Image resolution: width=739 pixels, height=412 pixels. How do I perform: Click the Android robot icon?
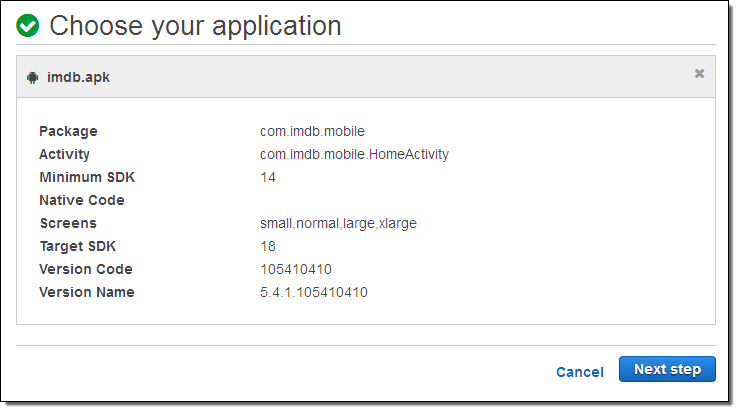pyautogui.click(x=32, y=77)
